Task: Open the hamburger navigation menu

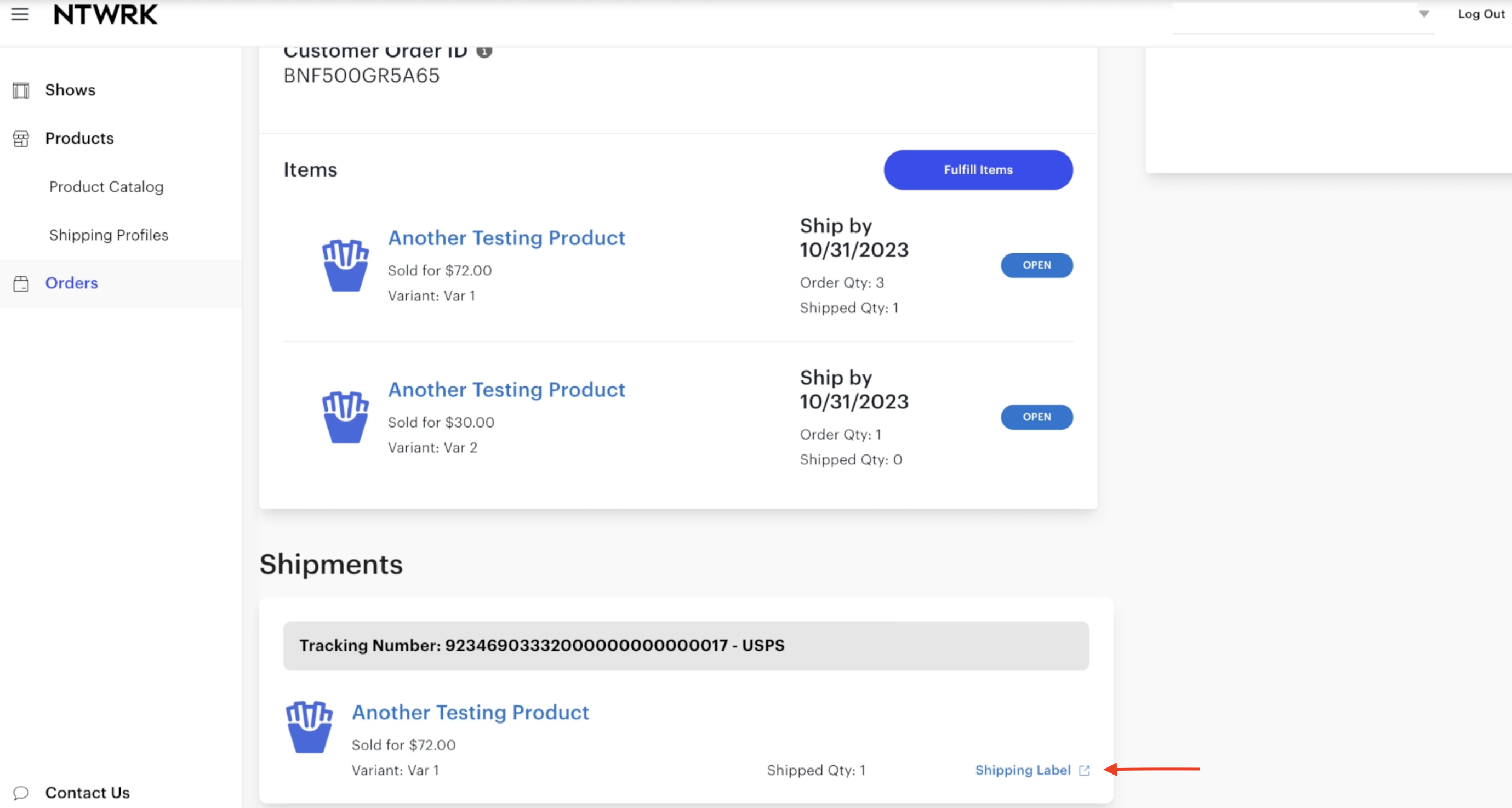Action: [20, 15]
